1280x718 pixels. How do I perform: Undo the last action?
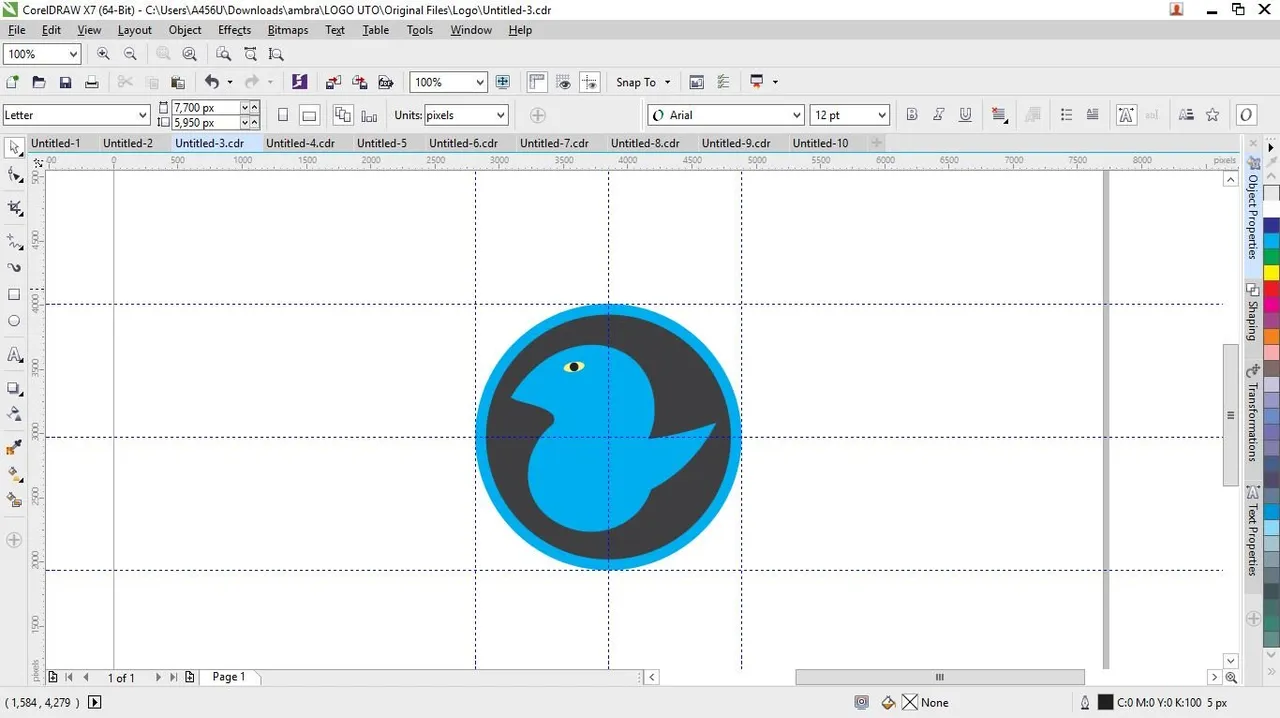tap(211, 82)
